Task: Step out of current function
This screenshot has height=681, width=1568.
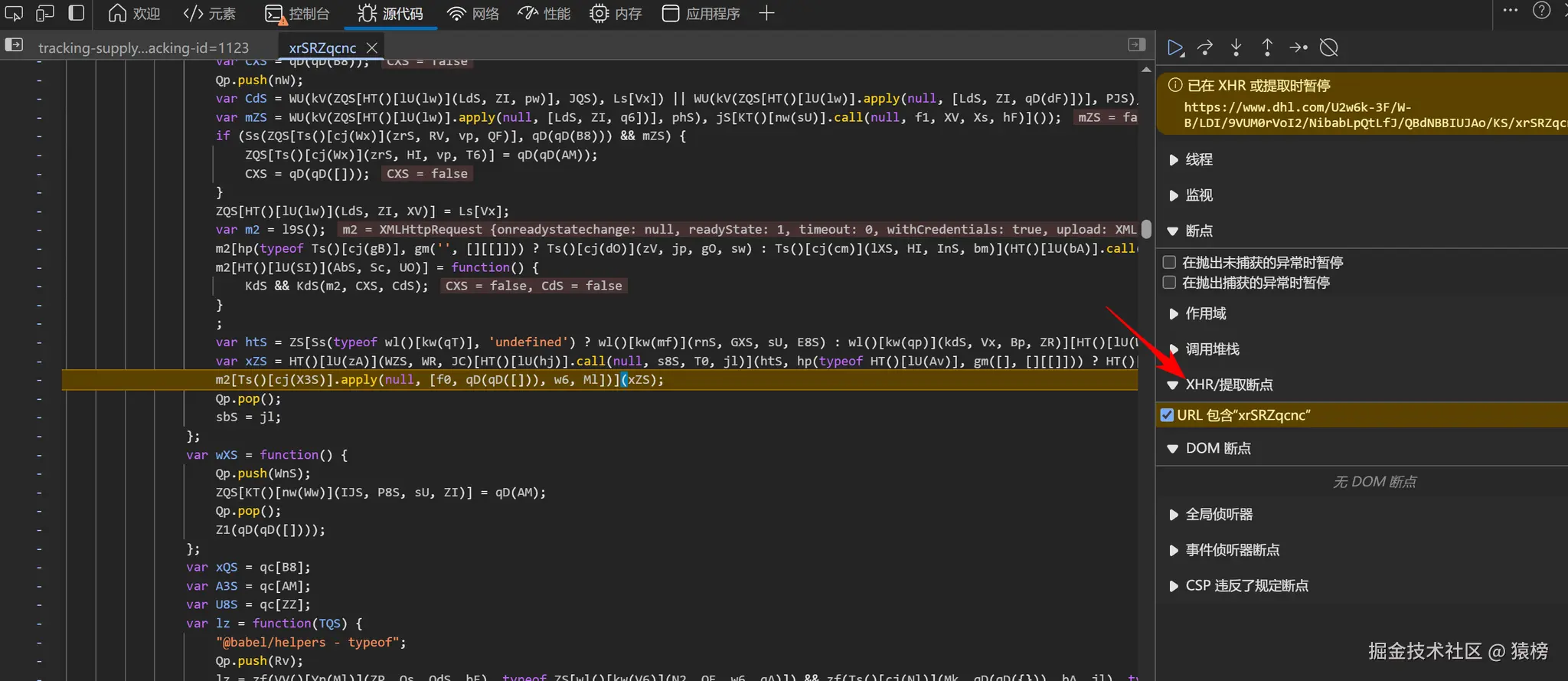Action: coord(1267,47)
